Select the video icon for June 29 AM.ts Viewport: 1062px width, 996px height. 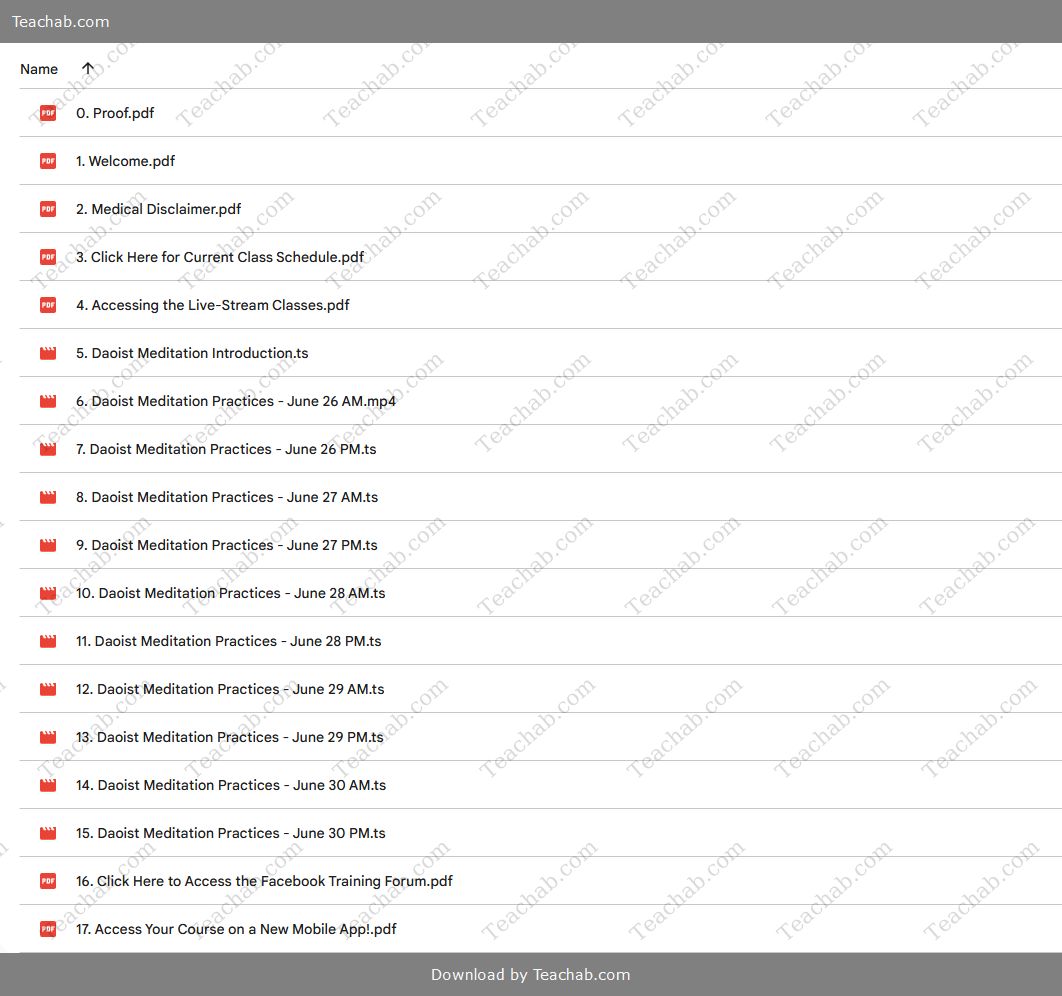pos(48,689)
